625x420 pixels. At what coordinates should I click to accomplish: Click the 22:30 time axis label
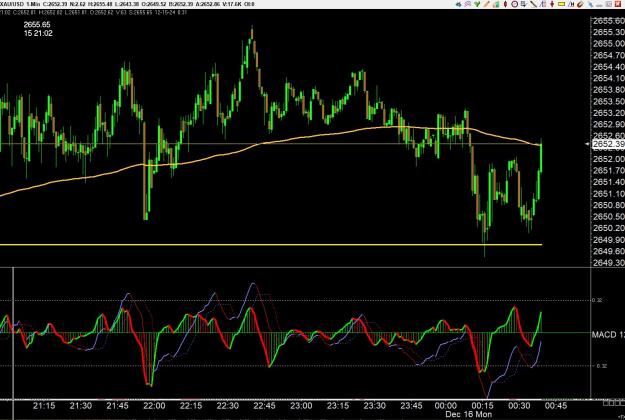(228, 406)
